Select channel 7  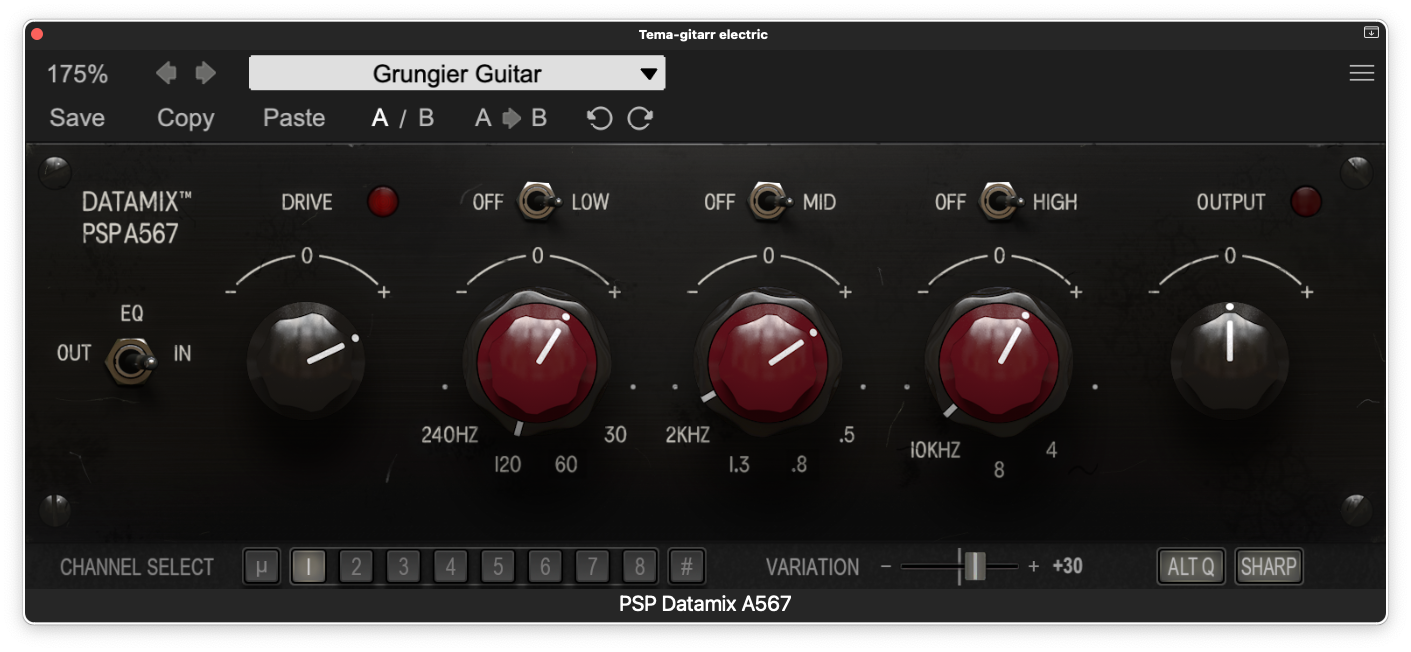[592, 567]
